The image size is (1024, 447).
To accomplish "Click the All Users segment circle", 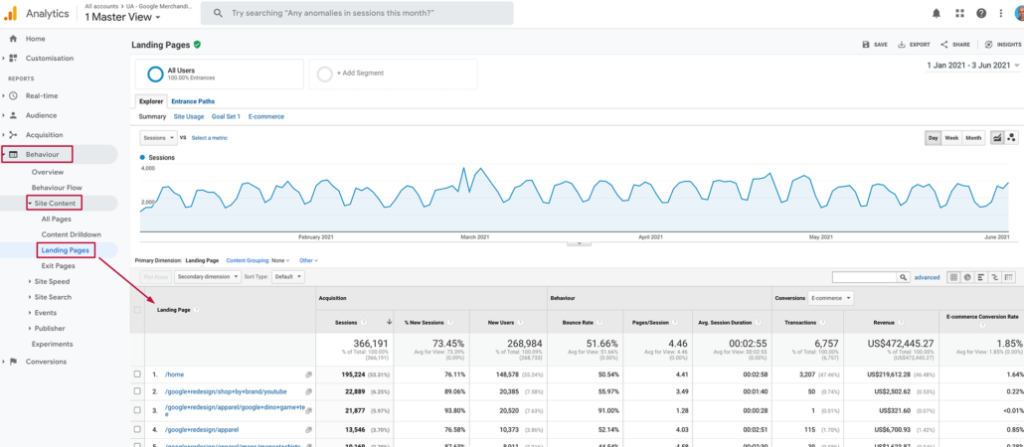I will 156,73.
